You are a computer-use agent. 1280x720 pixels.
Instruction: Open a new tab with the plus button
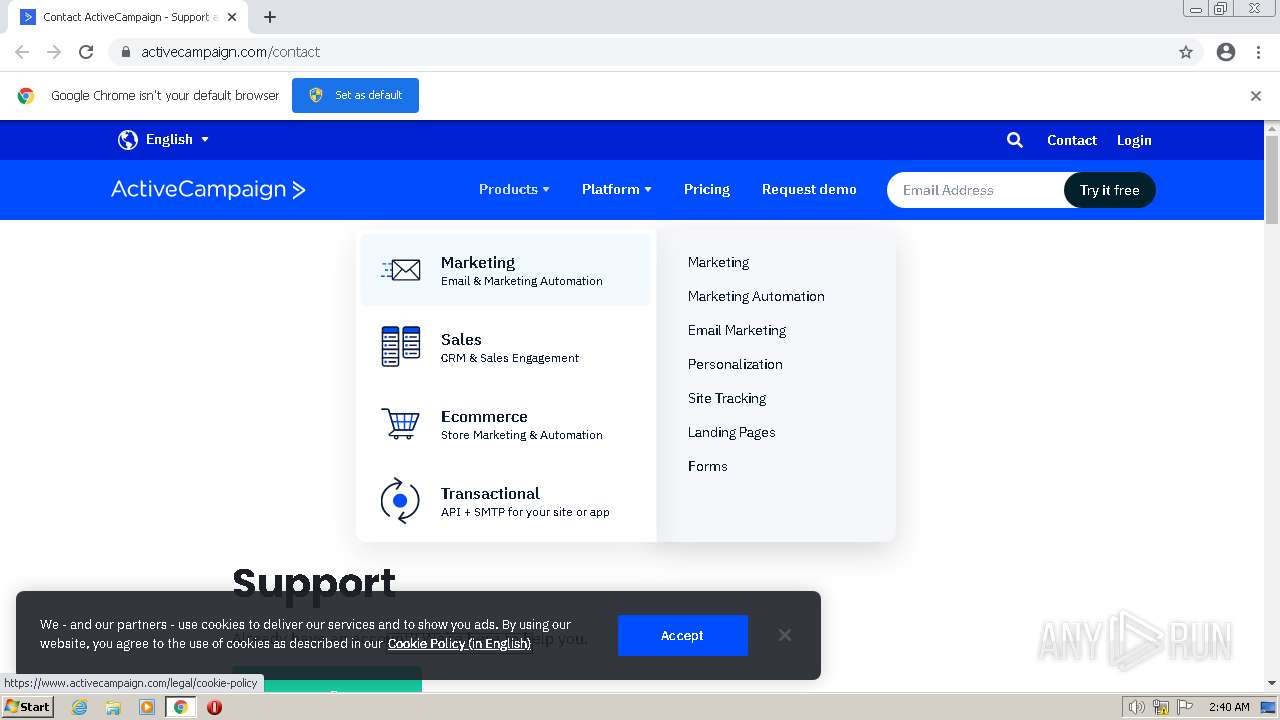[x=270, y=17]
